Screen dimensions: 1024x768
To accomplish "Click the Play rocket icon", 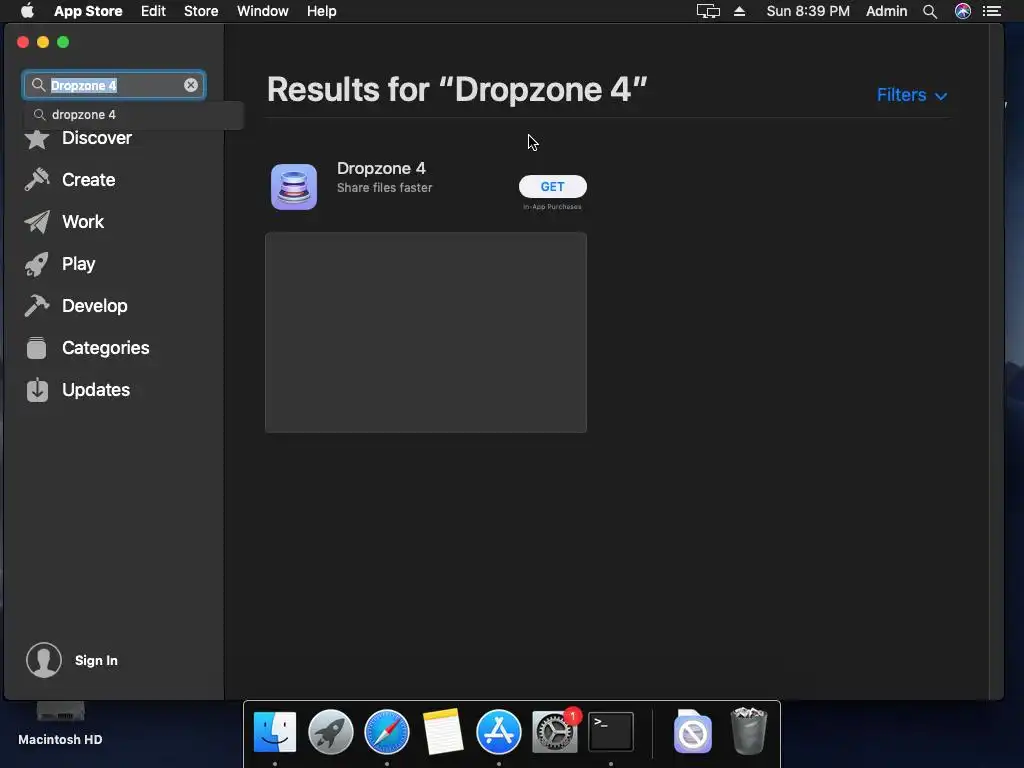I will tap(37, 264).
